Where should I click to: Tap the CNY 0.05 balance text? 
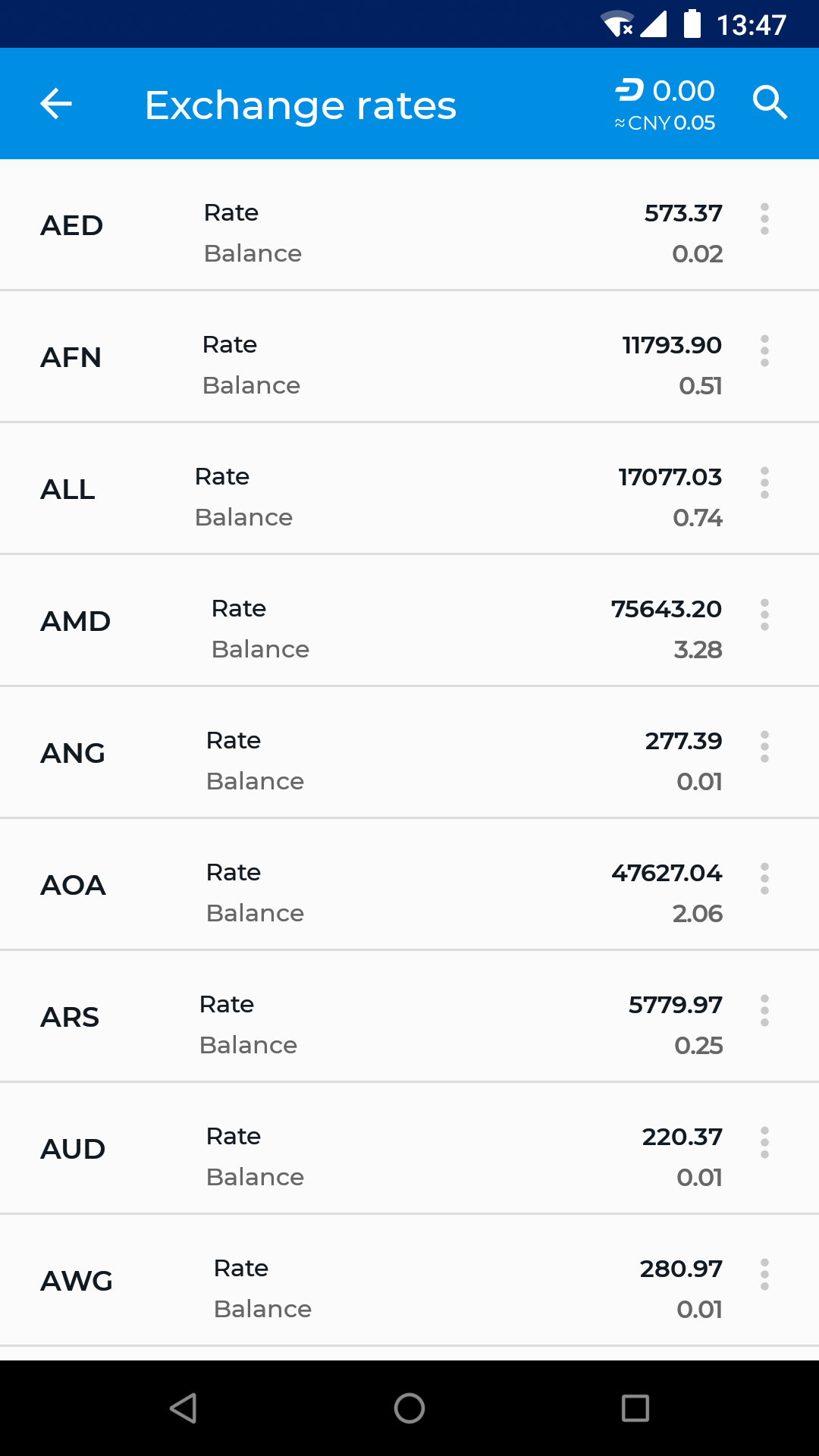pyautogui.click(x=666, y=124)
